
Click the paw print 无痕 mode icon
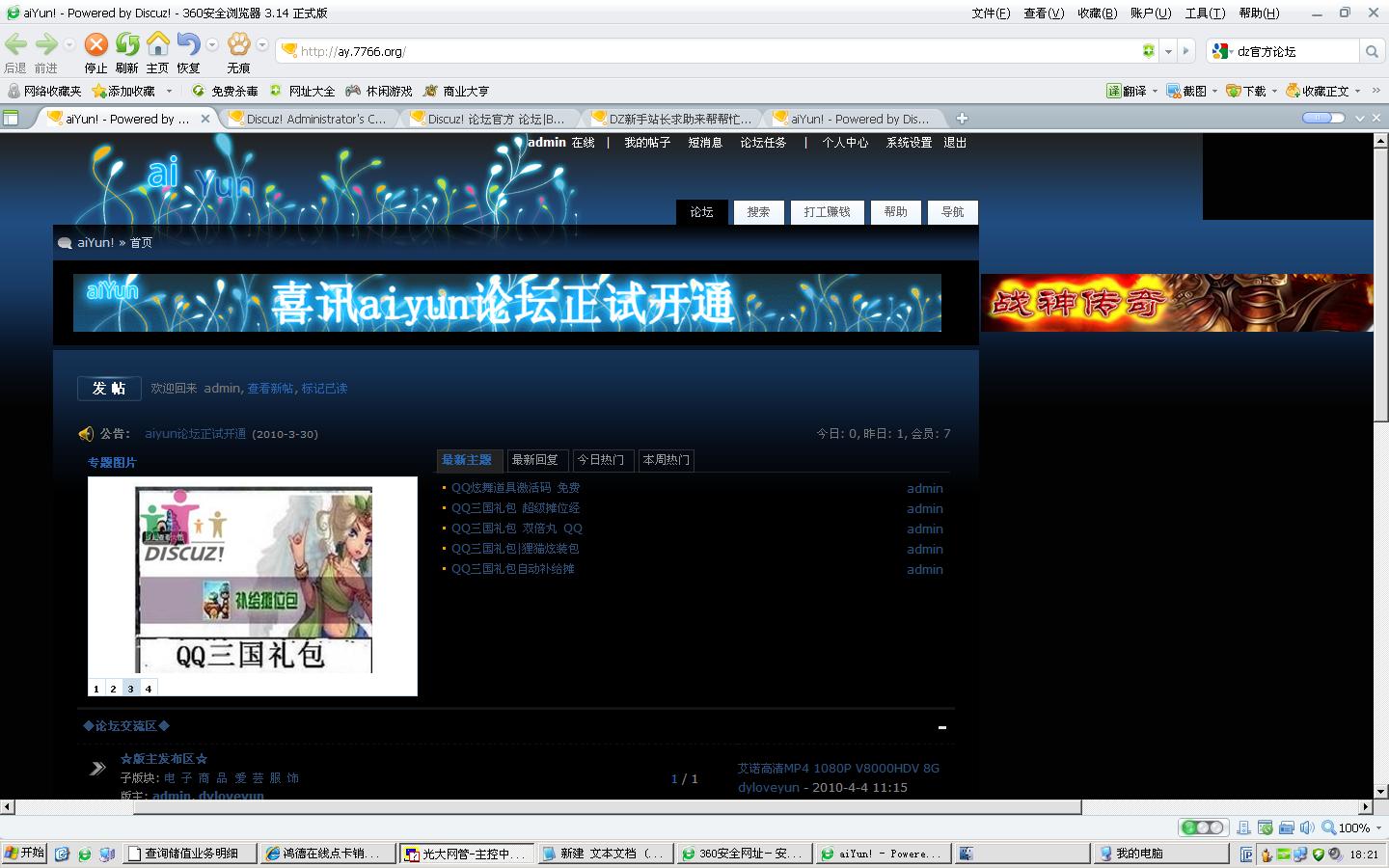coord(238,44)
